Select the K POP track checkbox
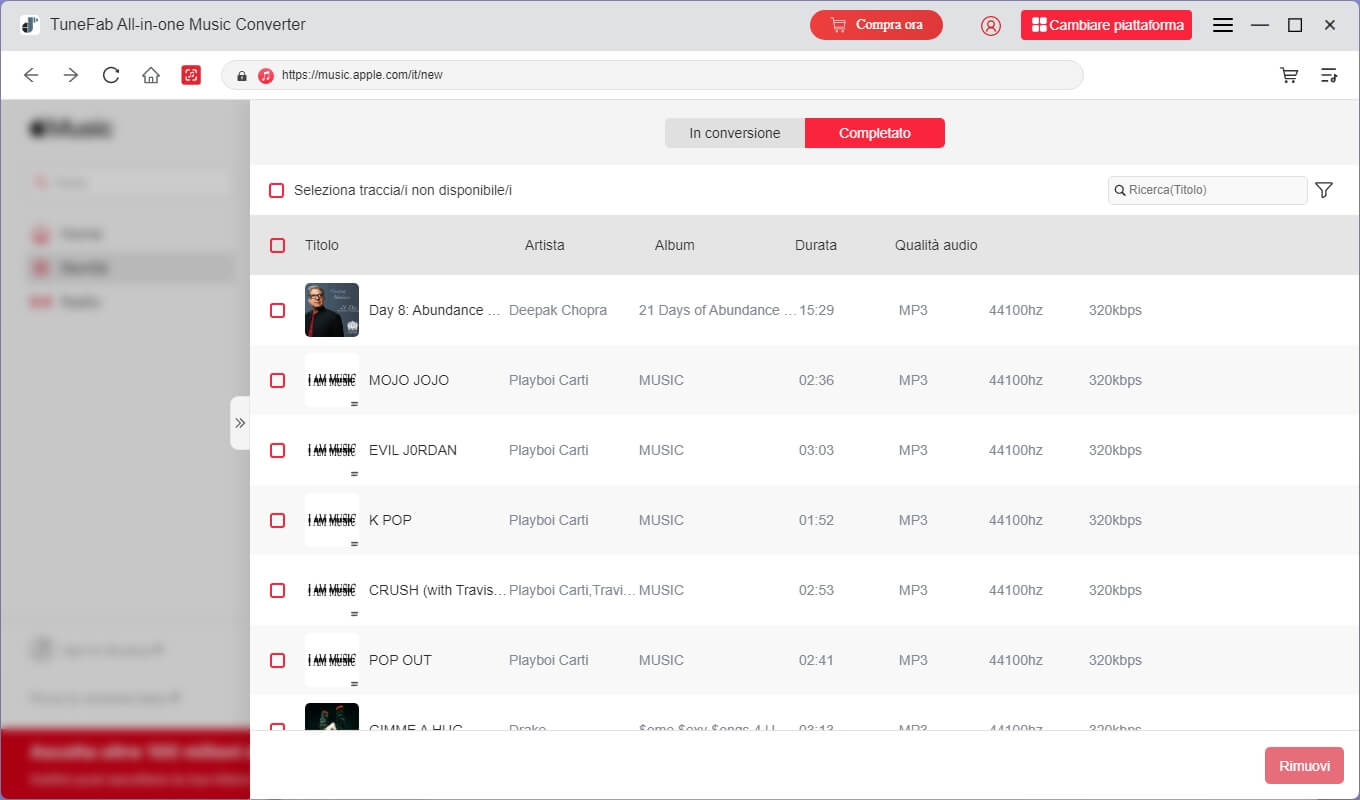This screenshot has width=1360, height=800. 277,520
